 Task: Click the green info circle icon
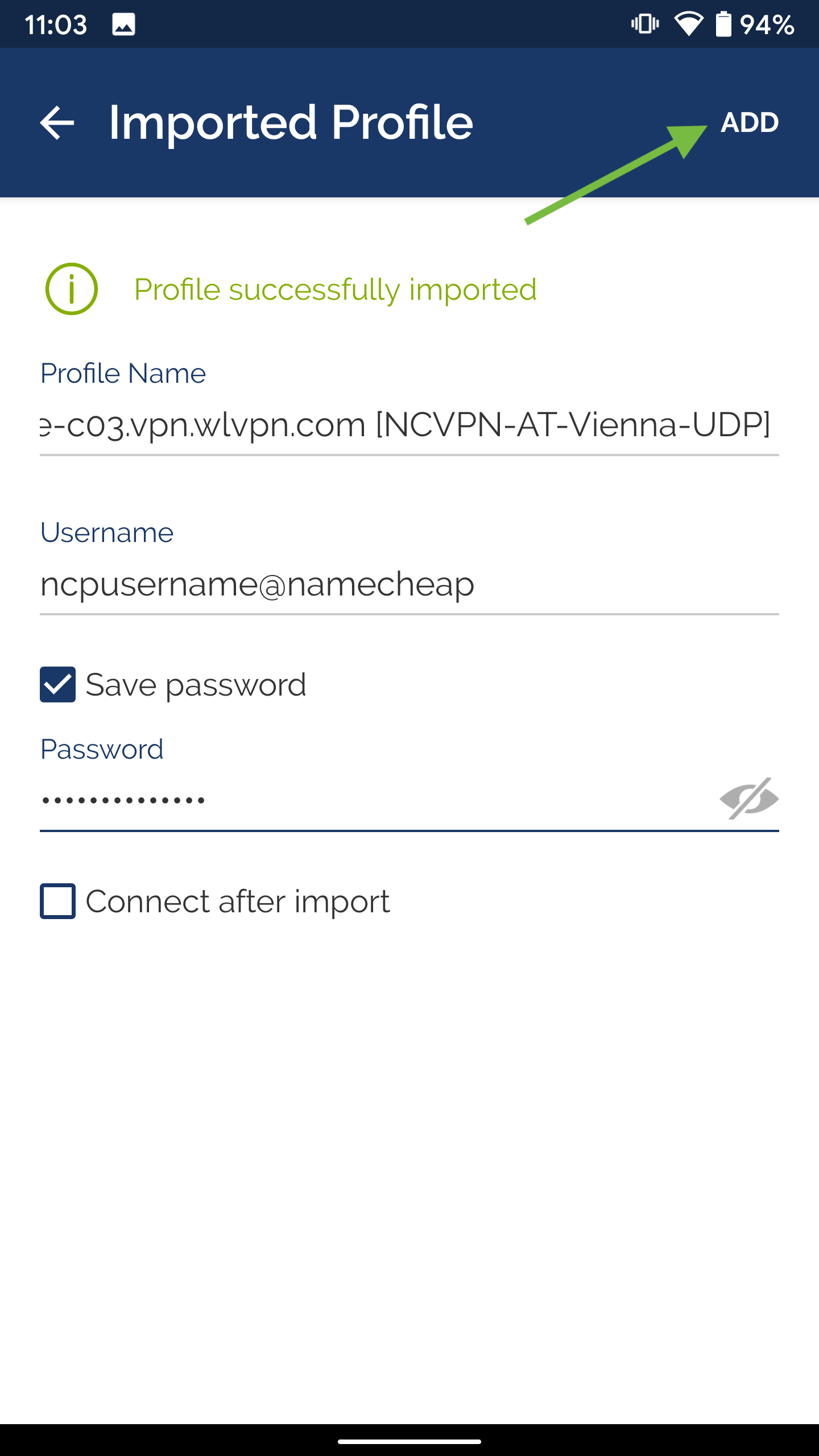click(x=72, y=289)
